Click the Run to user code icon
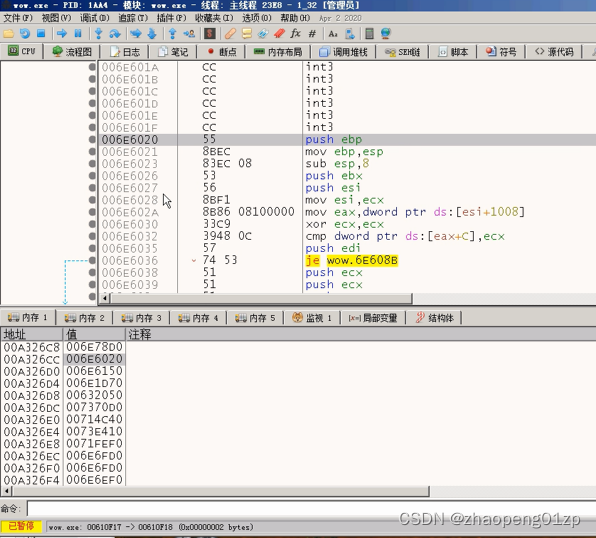 pyautogui.click(x=189, y=33)
